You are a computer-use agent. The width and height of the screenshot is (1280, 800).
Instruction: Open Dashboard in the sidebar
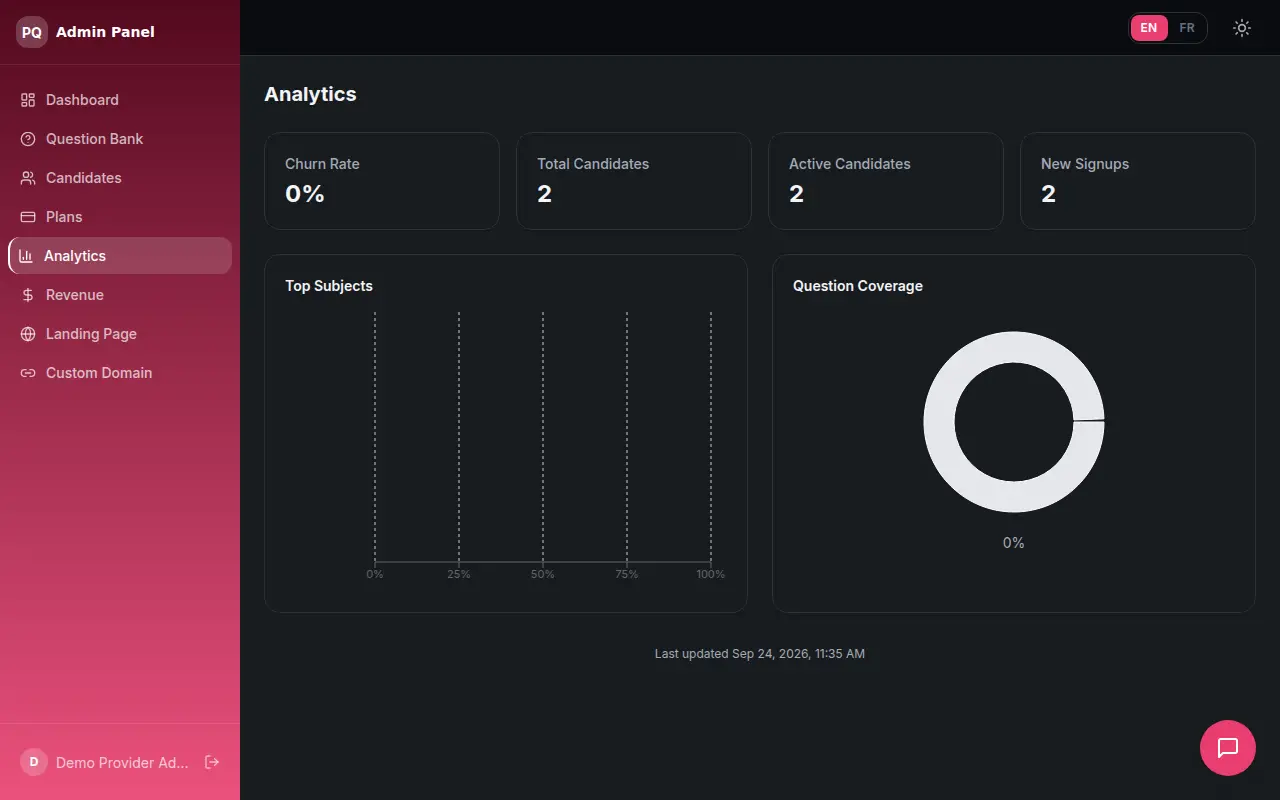pos(120,100)
